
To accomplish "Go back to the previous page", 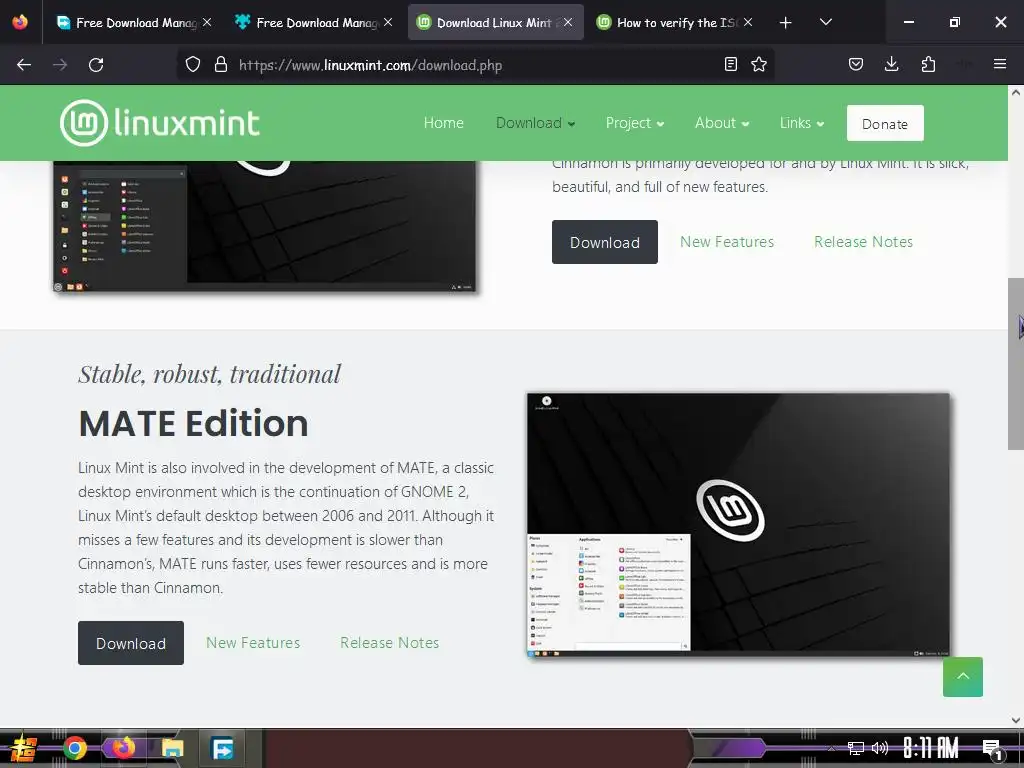I will [x=24, y=65].
